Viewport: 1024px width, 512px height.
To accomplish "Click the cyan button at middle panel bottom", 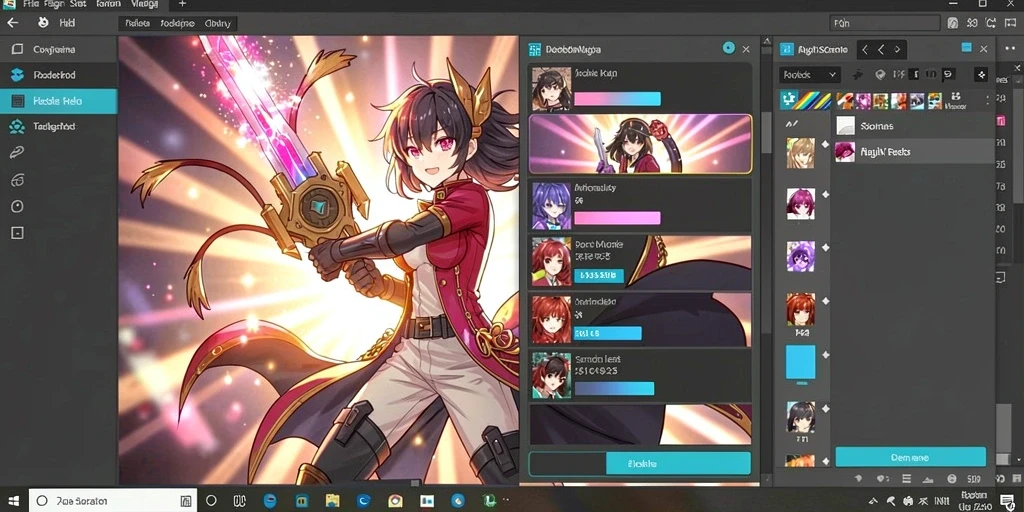I will (678, 463).
